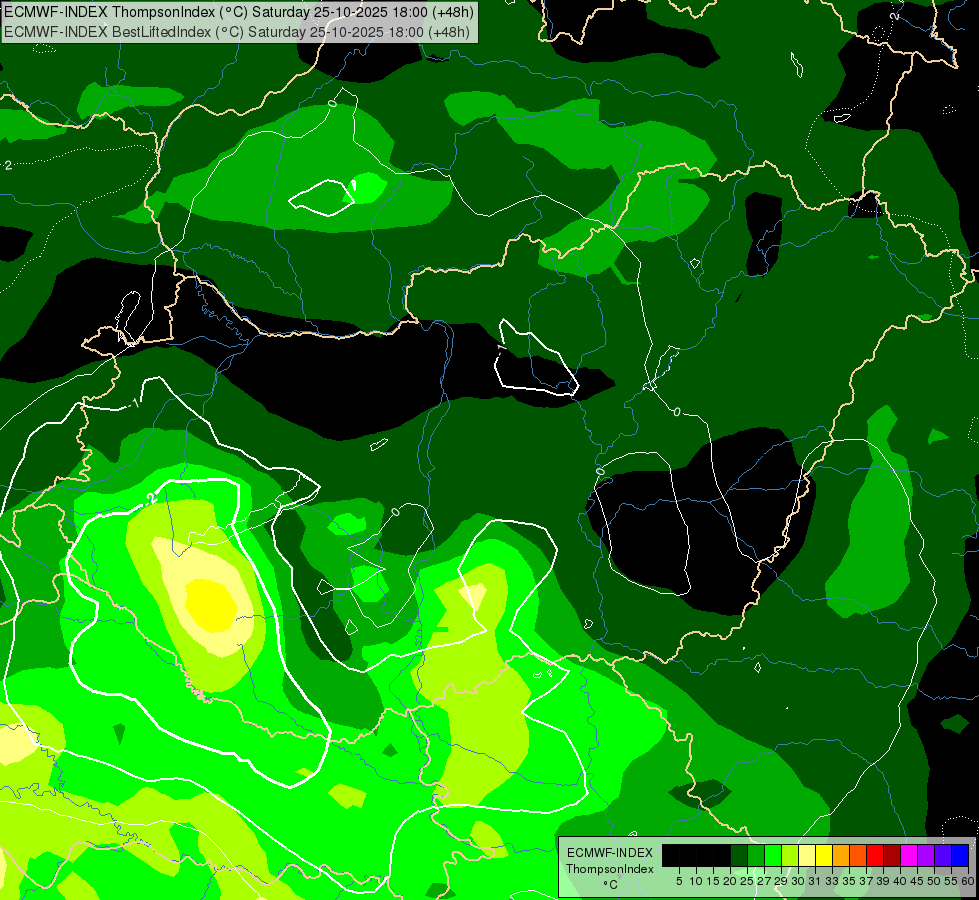Screen dimensions: 979x900
Task: Click the legend ThompsonIndex label
Action: (610, 869)
